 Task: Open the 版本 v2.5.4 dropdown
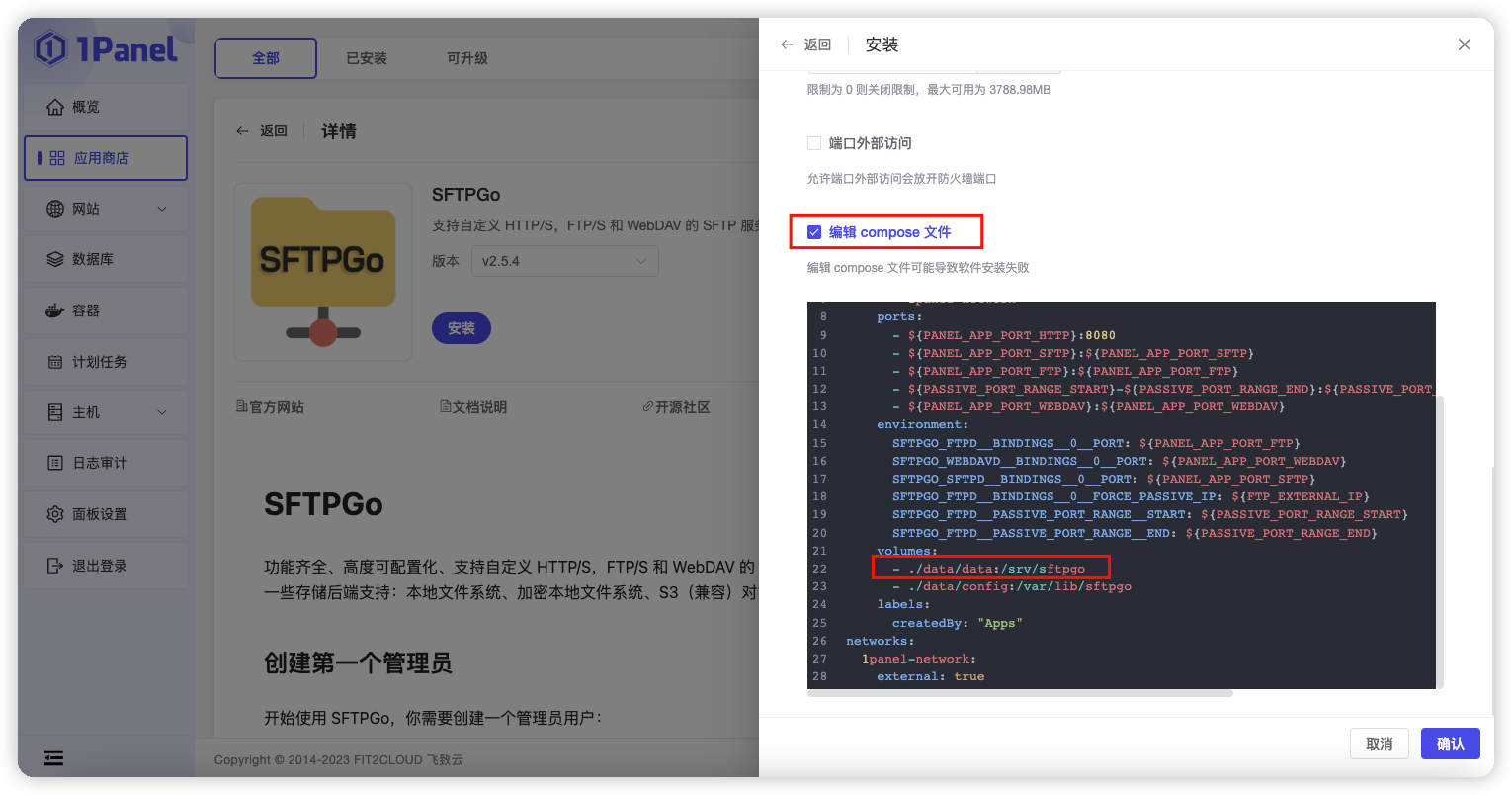pyautogui.click(x=565, y=261)
